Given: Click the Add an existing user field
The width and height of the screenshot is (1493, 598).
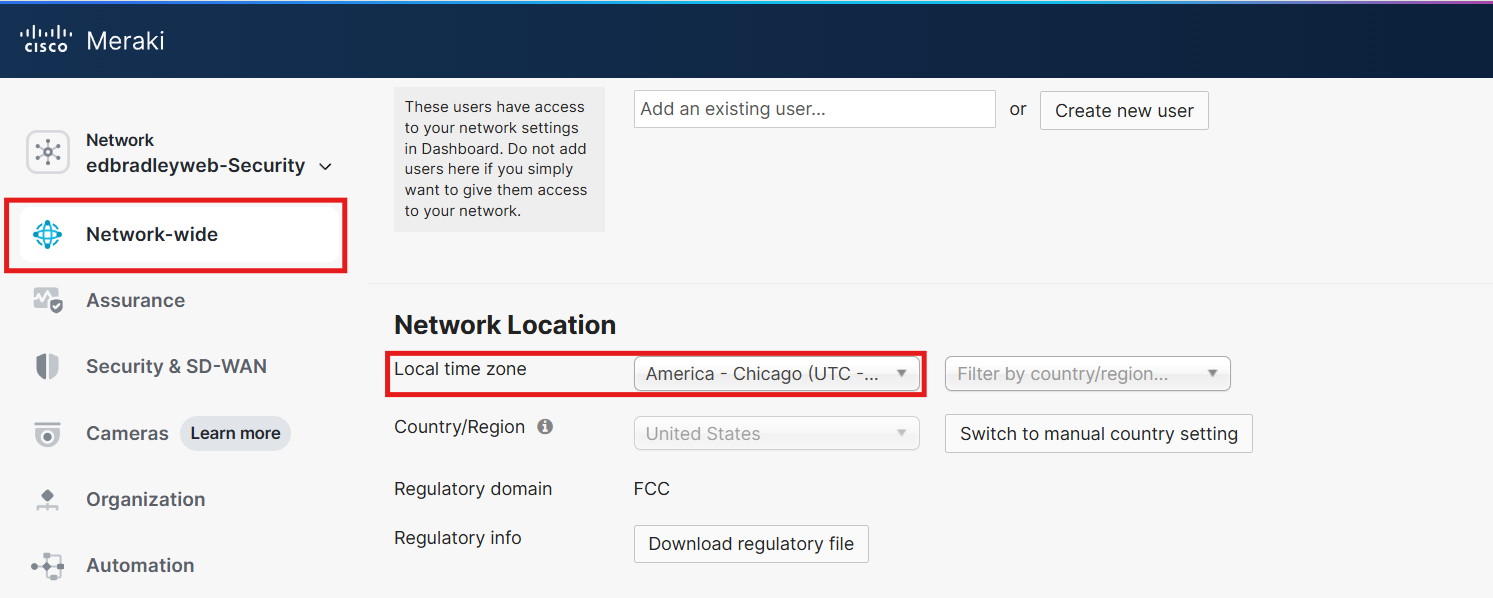Looking at the screenshot, I should [813, 108].
